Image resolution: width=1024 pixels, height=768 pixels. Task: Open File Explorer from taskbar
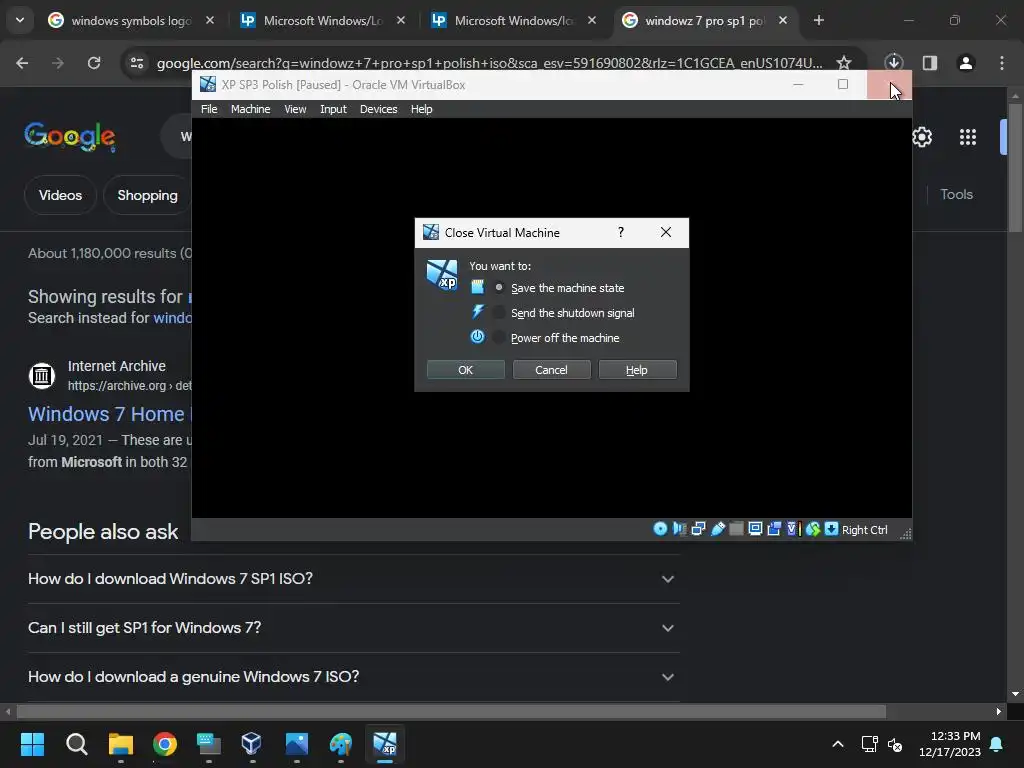pyautogui.click(x=121, y=744)
